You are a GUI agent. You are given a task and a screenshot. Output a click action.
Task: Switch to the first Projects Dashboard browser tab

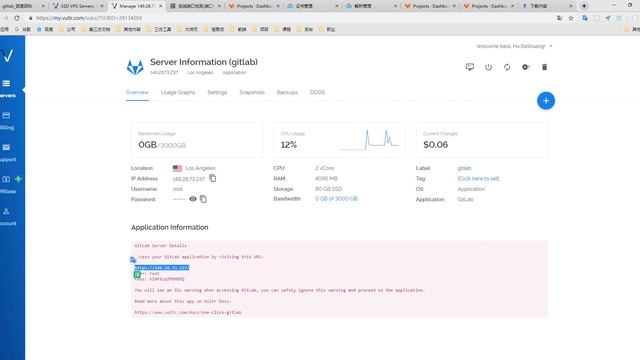click(x=254, y=6)
